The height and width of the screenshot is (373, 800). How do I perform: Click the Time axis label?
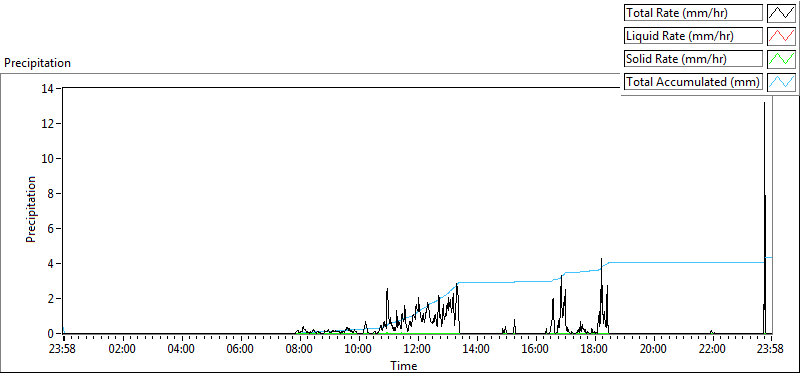pos(404,365)
